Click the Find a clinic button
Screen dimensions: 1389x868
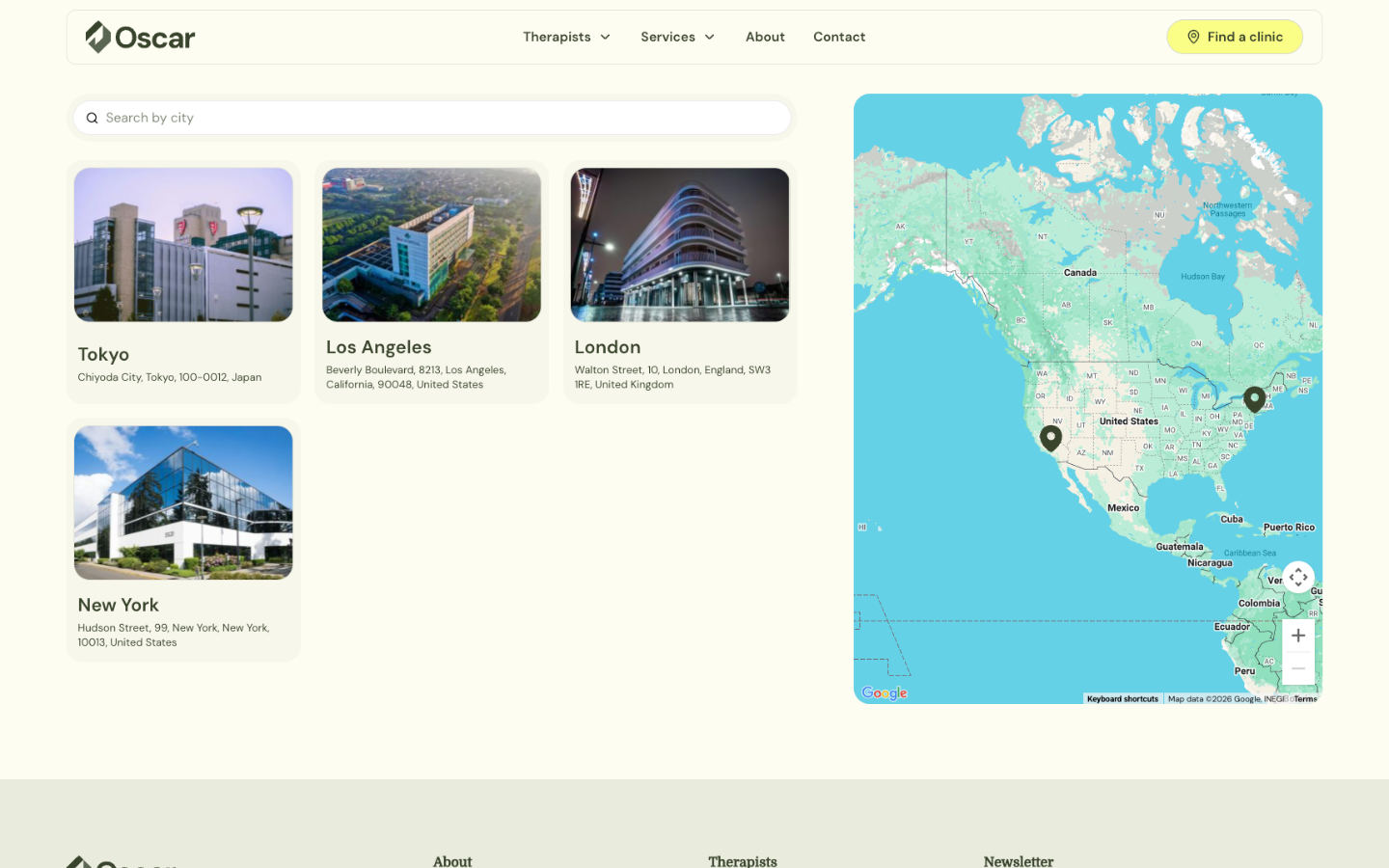click(x=1234, y=38)
